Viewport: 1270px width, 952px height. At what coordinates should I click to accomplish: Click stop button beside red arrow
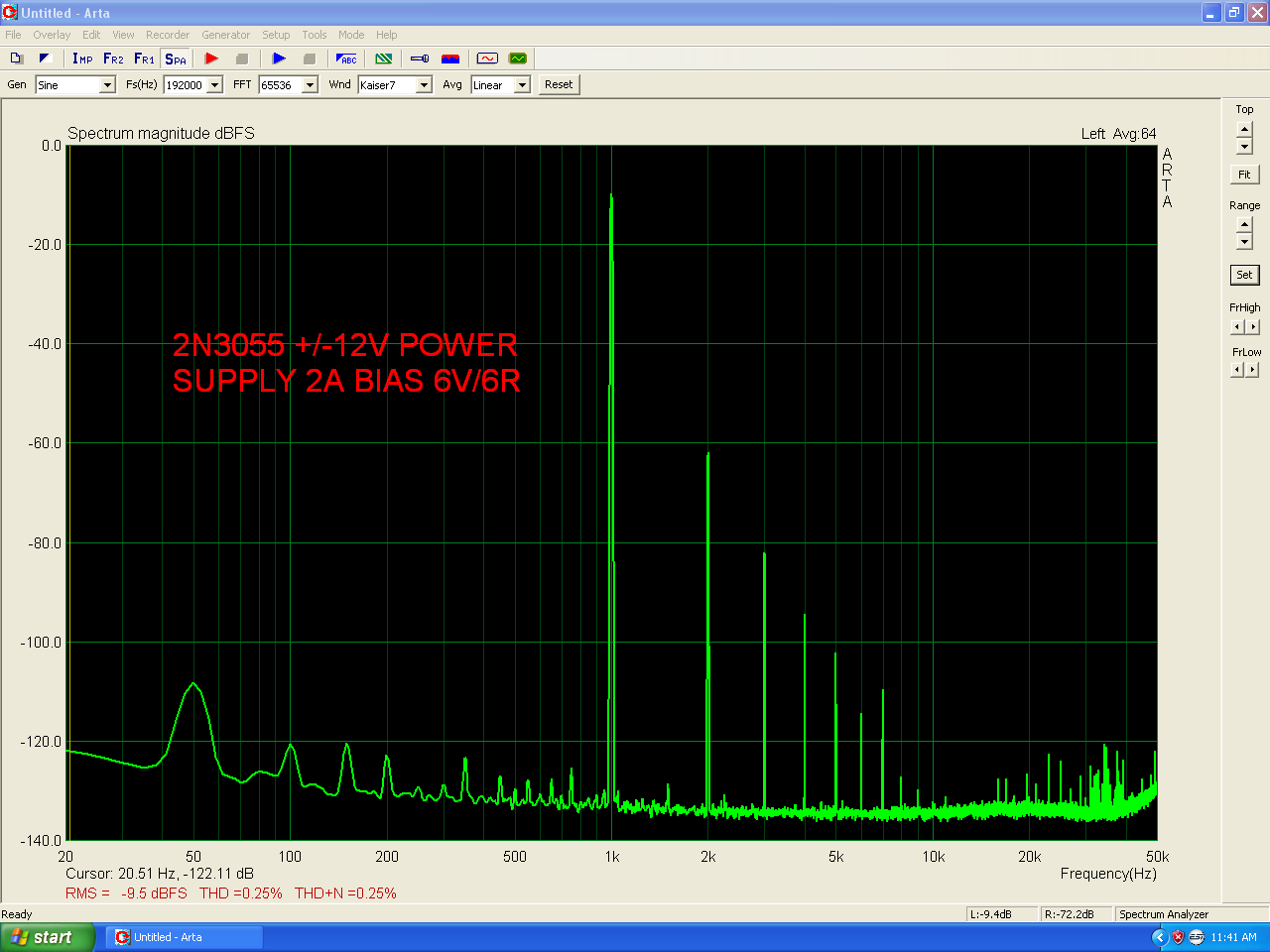coord(241,59)
